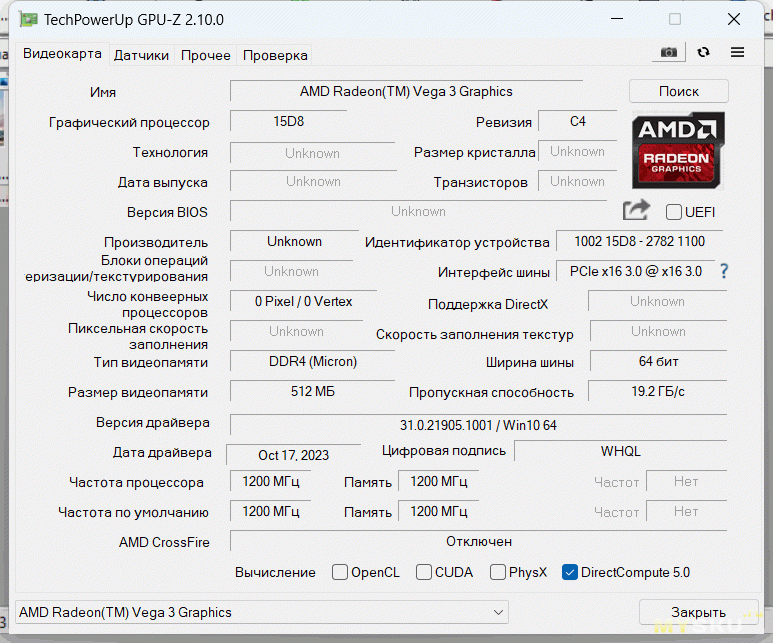Click the C4 revision field
This screenshot has width=773, height=643.
[x=577, y=121]
